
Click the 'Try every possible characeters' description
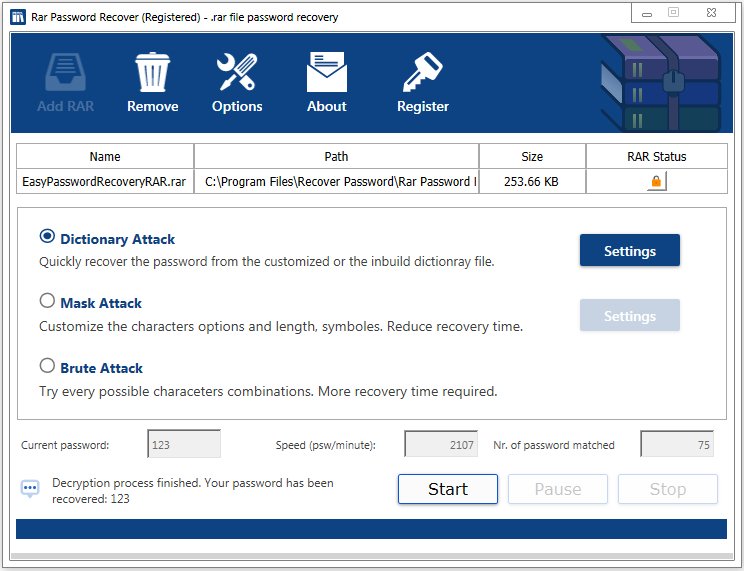click(268, 392)
